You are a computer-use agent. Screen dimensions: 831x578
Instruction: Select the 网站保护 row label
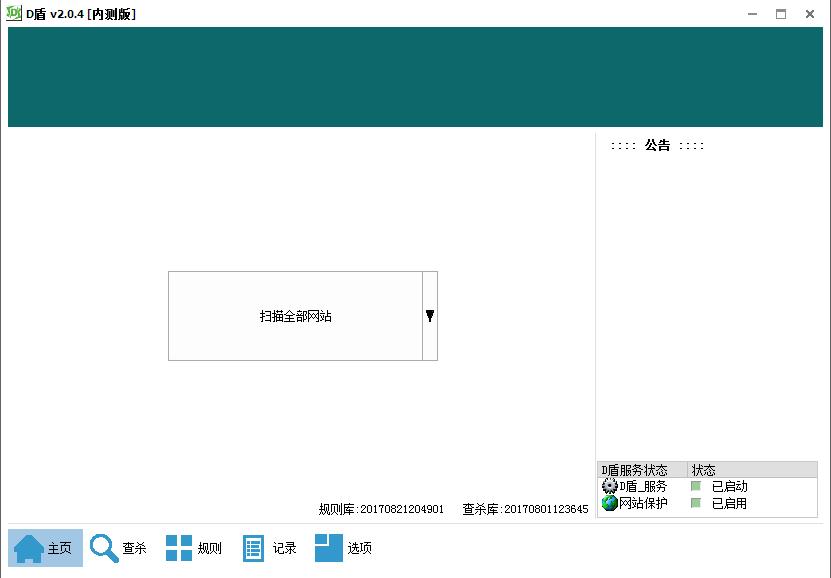[x=643, y=503]
